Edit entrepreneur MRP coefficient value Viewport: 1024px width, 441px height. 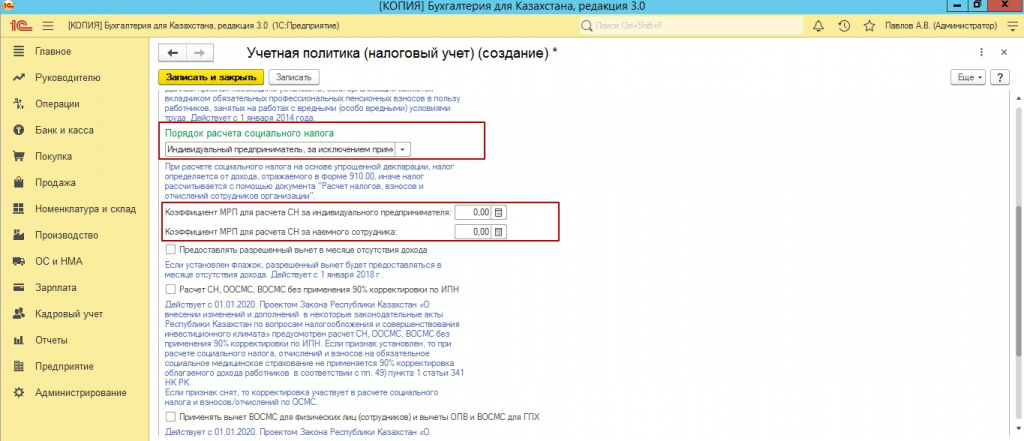pyautogui.click(x=473, y=212)
